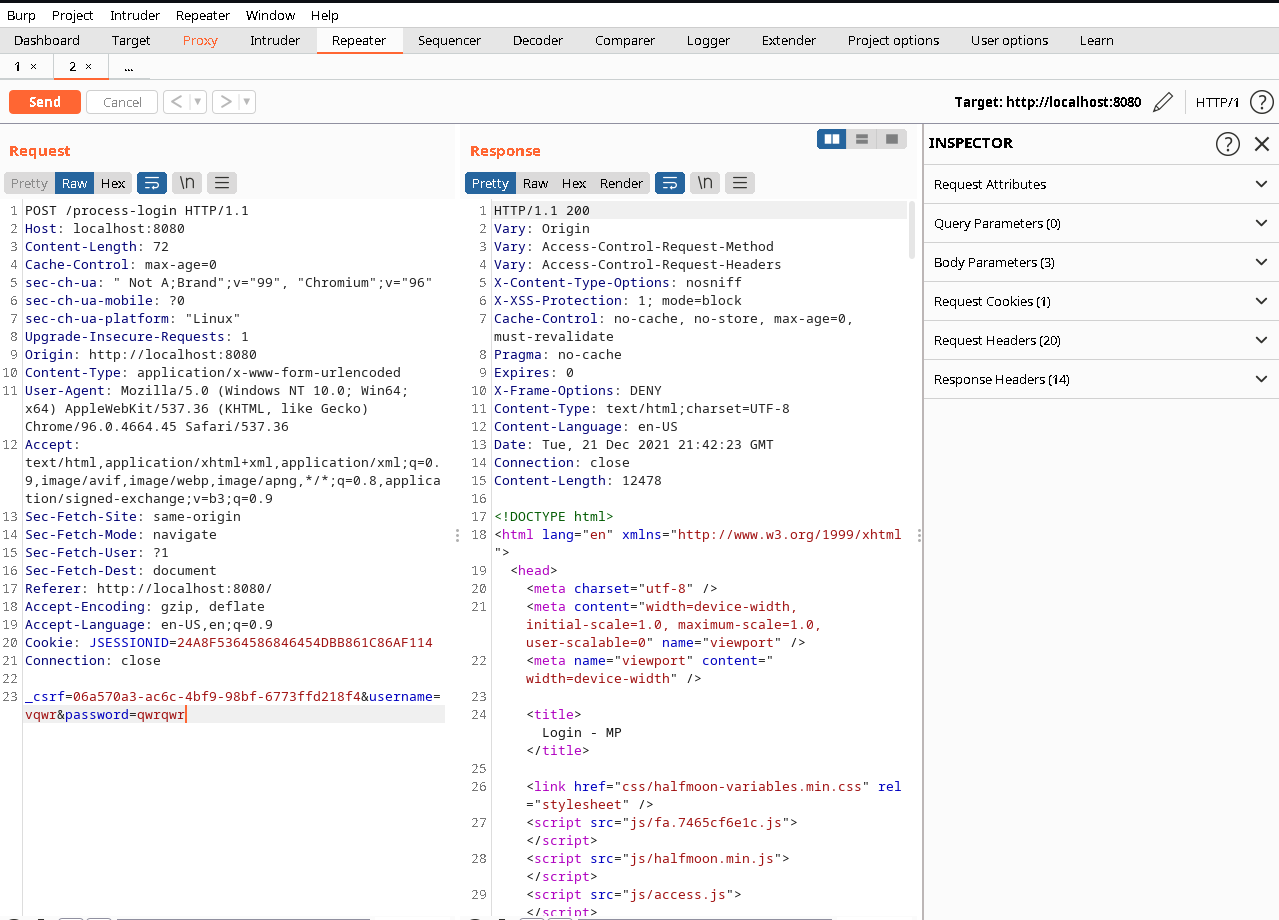Open the forward history dropdown arrow
Image resolution: width=1279 pixels, height=920 pixels.
point(247,102)
